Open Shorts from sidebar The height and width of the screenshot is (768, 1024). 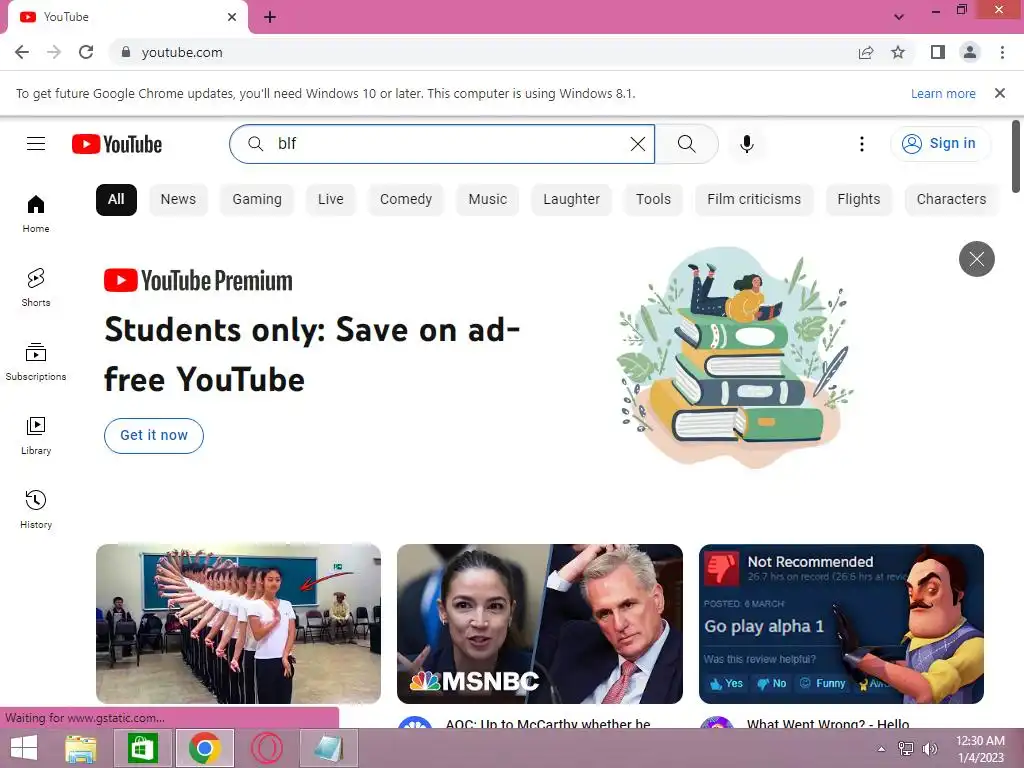[36, 288]
